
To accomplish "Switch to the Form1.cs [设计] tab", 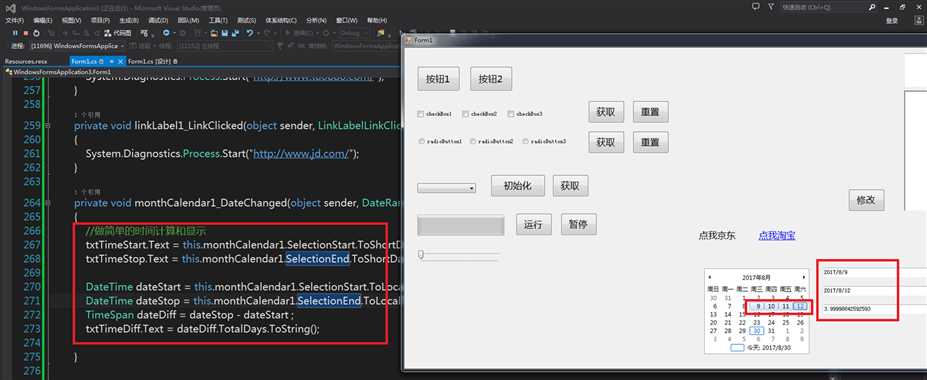I will tap(153, 61).
